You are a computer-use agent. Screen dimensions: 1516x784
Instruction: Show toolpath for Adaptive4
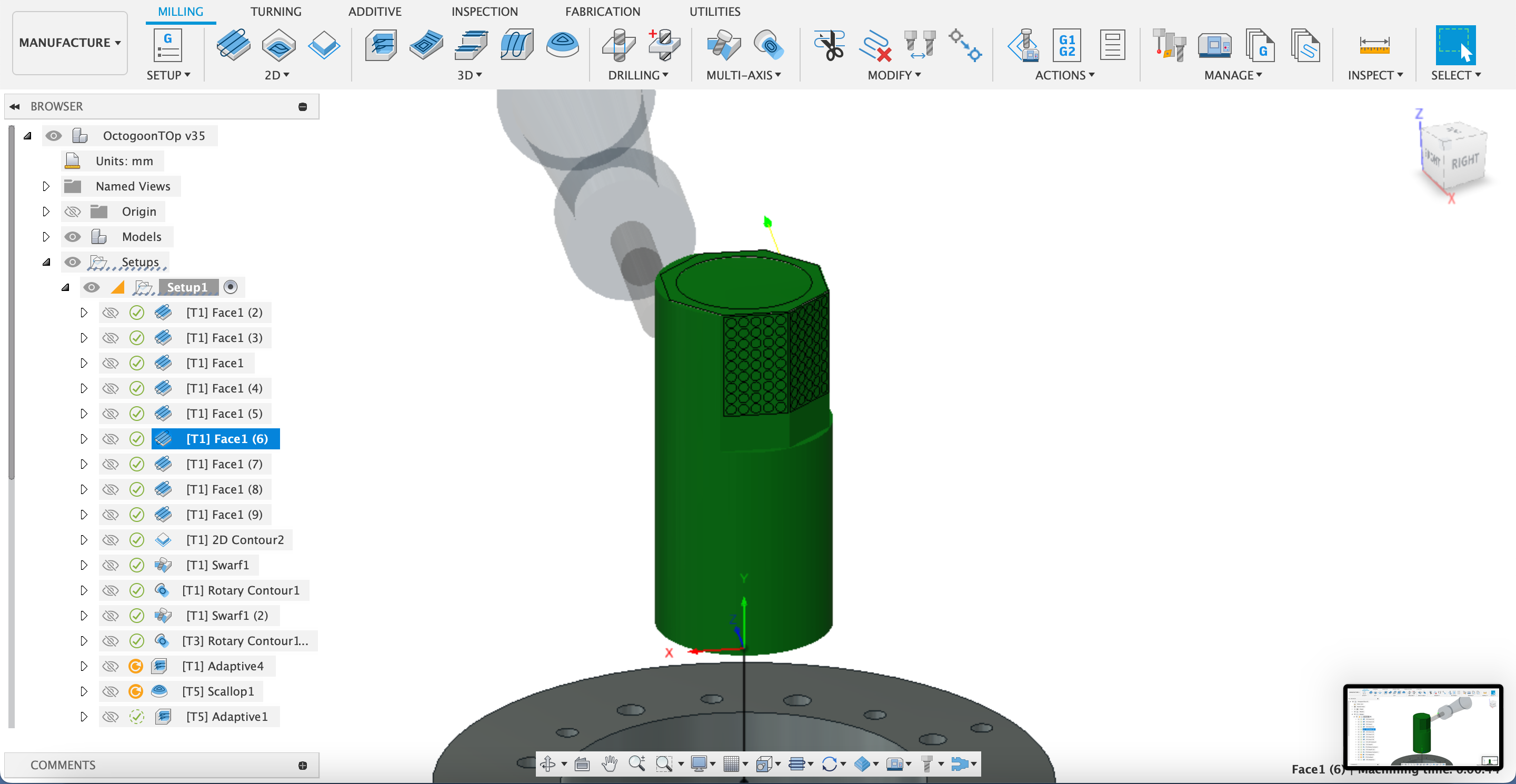pos(110,666)
